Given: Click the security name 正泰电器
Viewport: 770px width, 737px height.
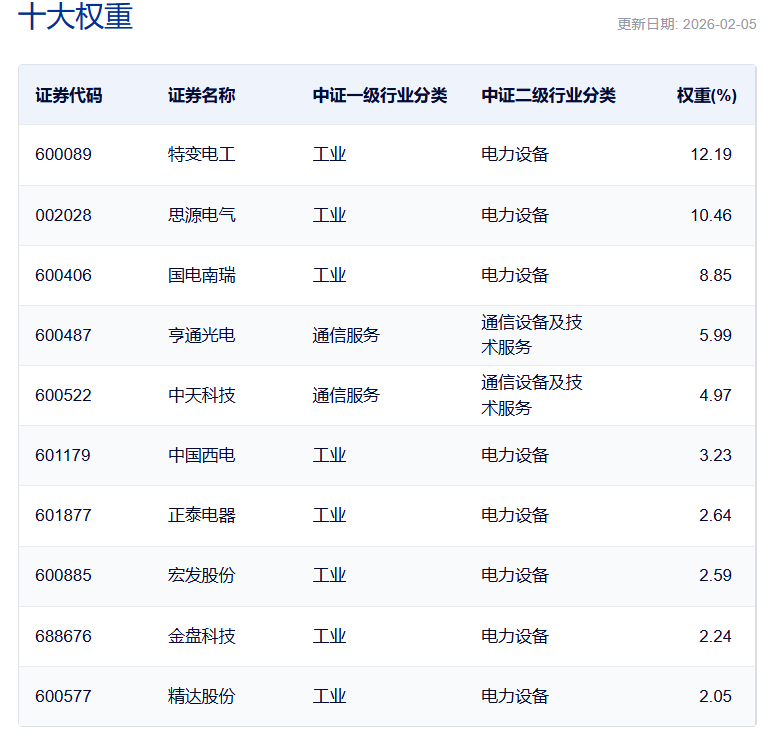Looking at the screenshot, I should (x=201, y=515).
